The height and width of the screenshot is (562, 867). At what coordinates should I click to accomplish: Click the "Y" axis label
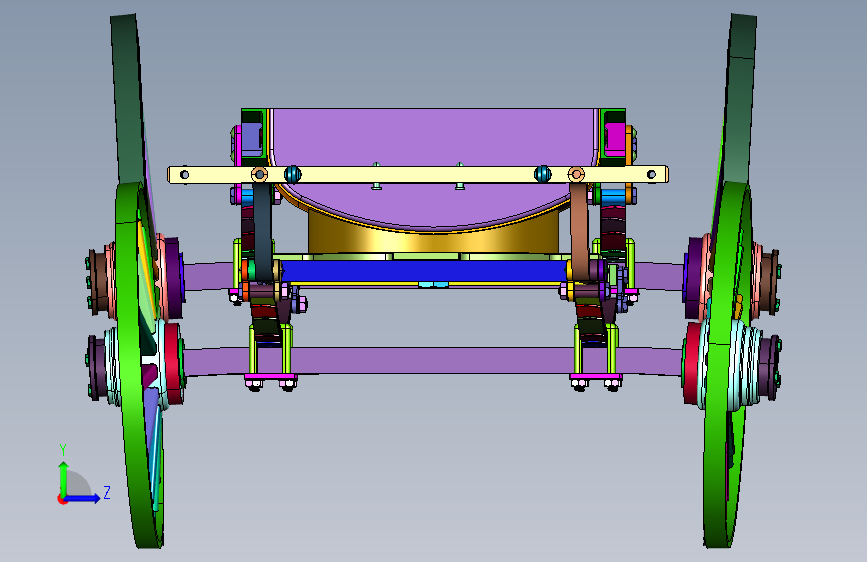click(x=63, y=450)
